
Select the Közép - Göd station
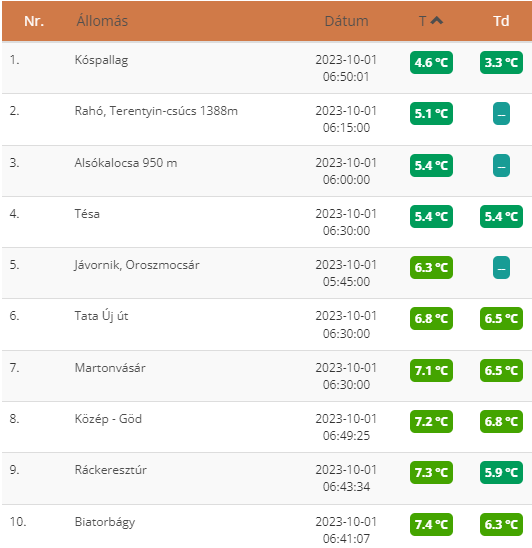coord(108,419)
